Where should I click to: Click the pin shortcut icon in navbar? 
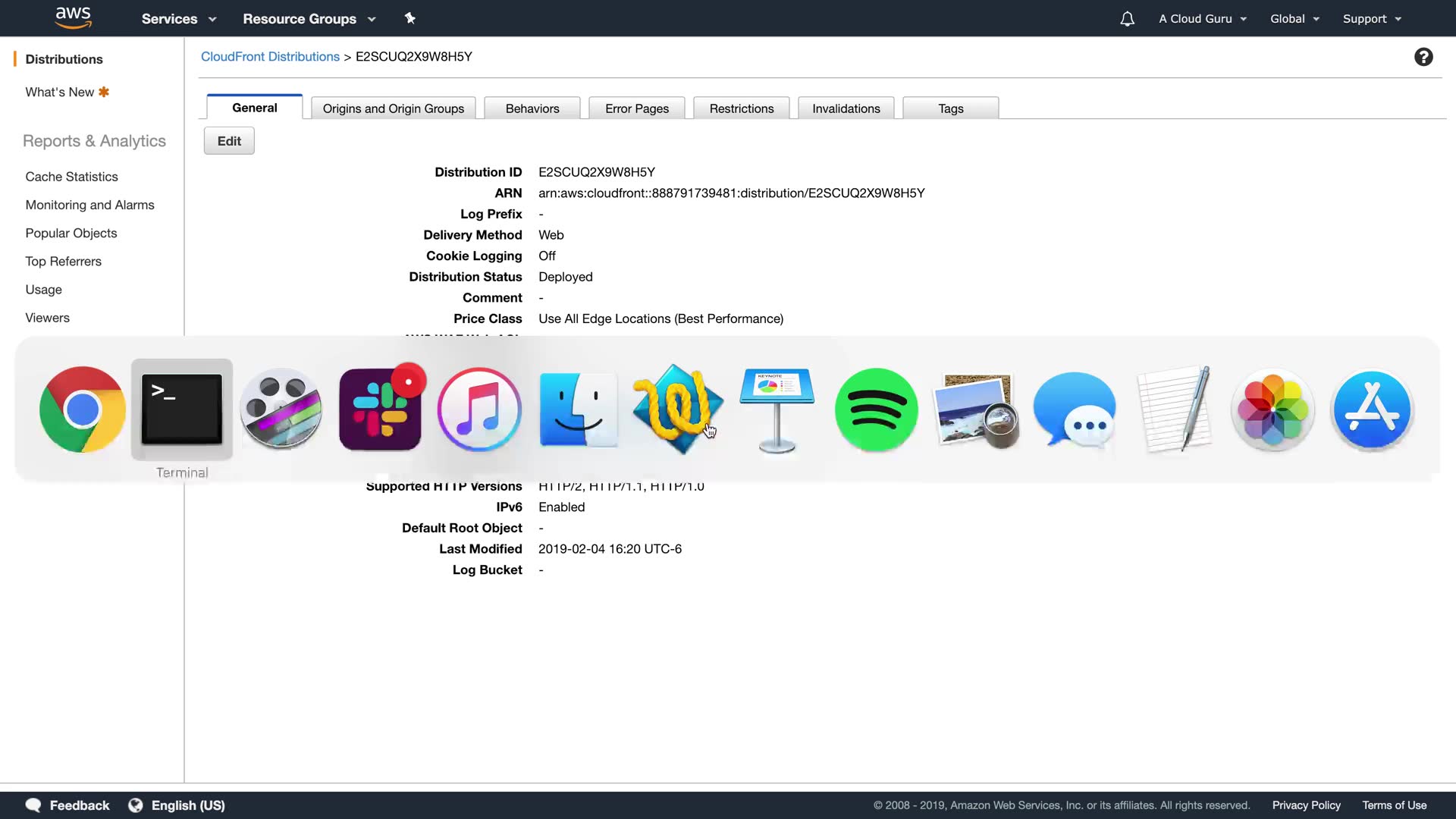point(410,18)
